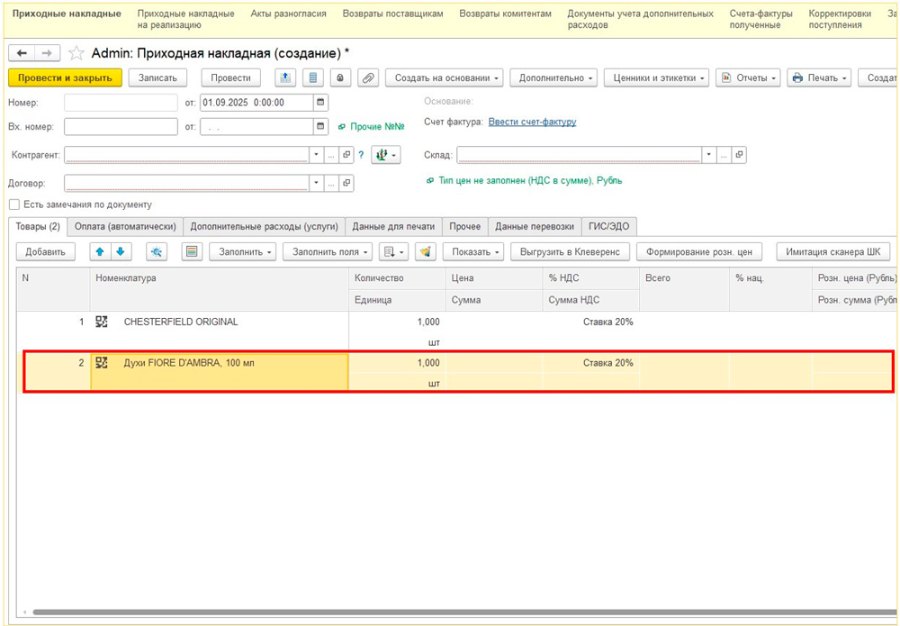Click the Провести button
The image size is (900, 626).
coord(231,78)
